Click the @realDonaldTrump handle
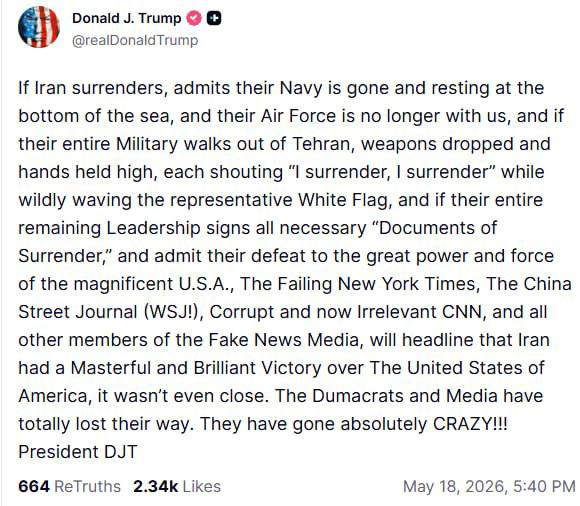 tap(135, 40)
